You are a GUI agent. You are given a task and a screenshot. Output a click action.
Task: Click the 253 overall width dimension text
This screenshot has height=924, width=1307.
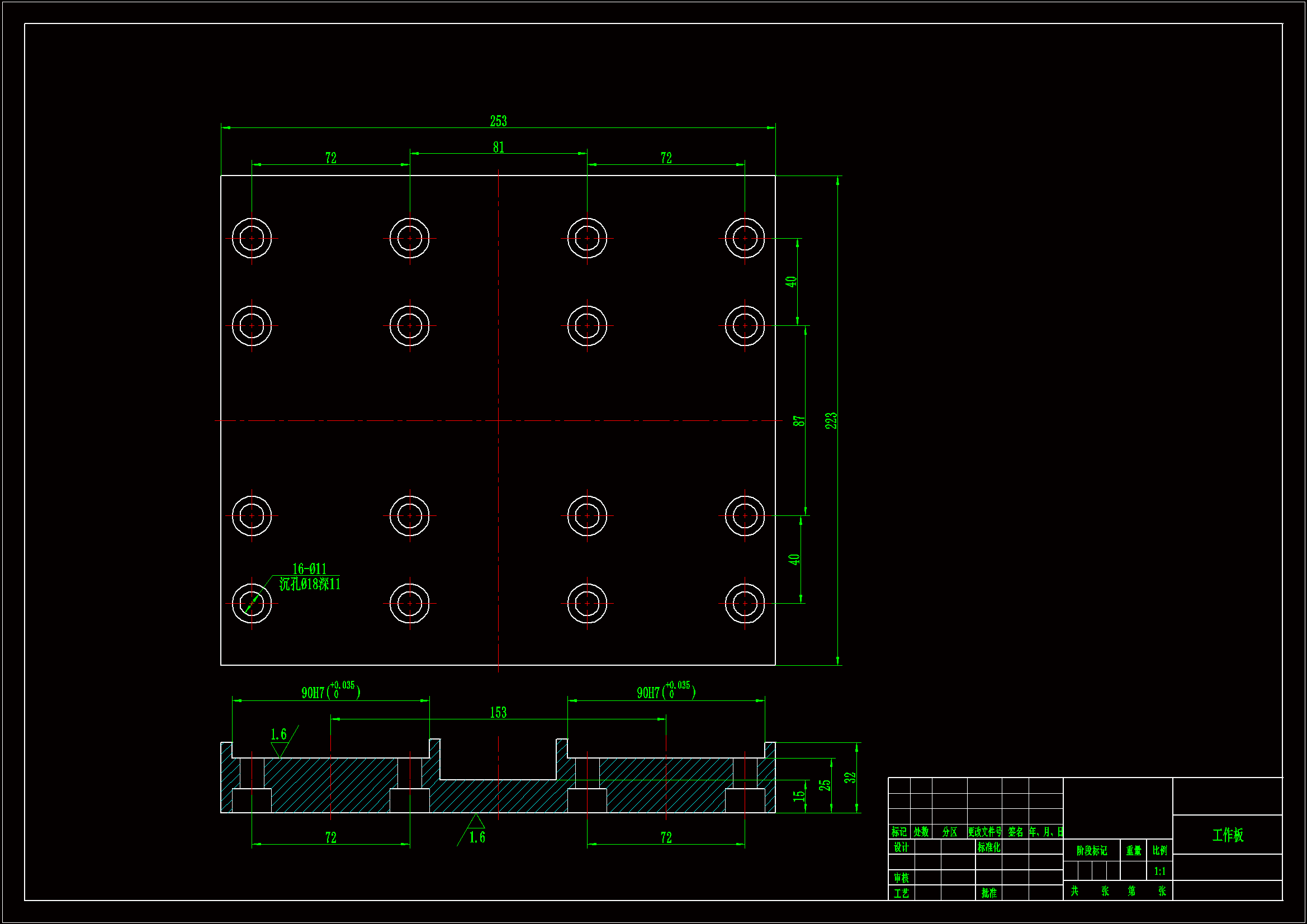click(x=498, y=121)
